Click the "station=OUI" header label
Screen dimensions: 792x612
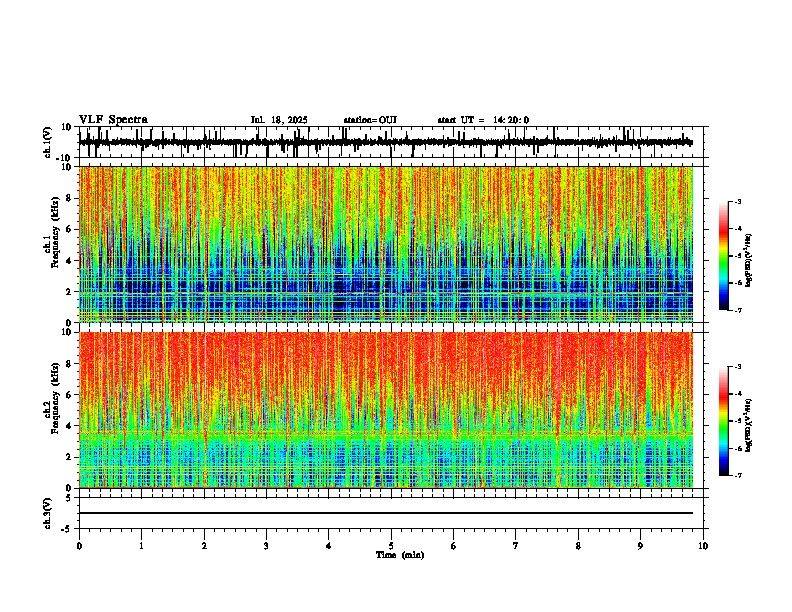pos(370,120)
